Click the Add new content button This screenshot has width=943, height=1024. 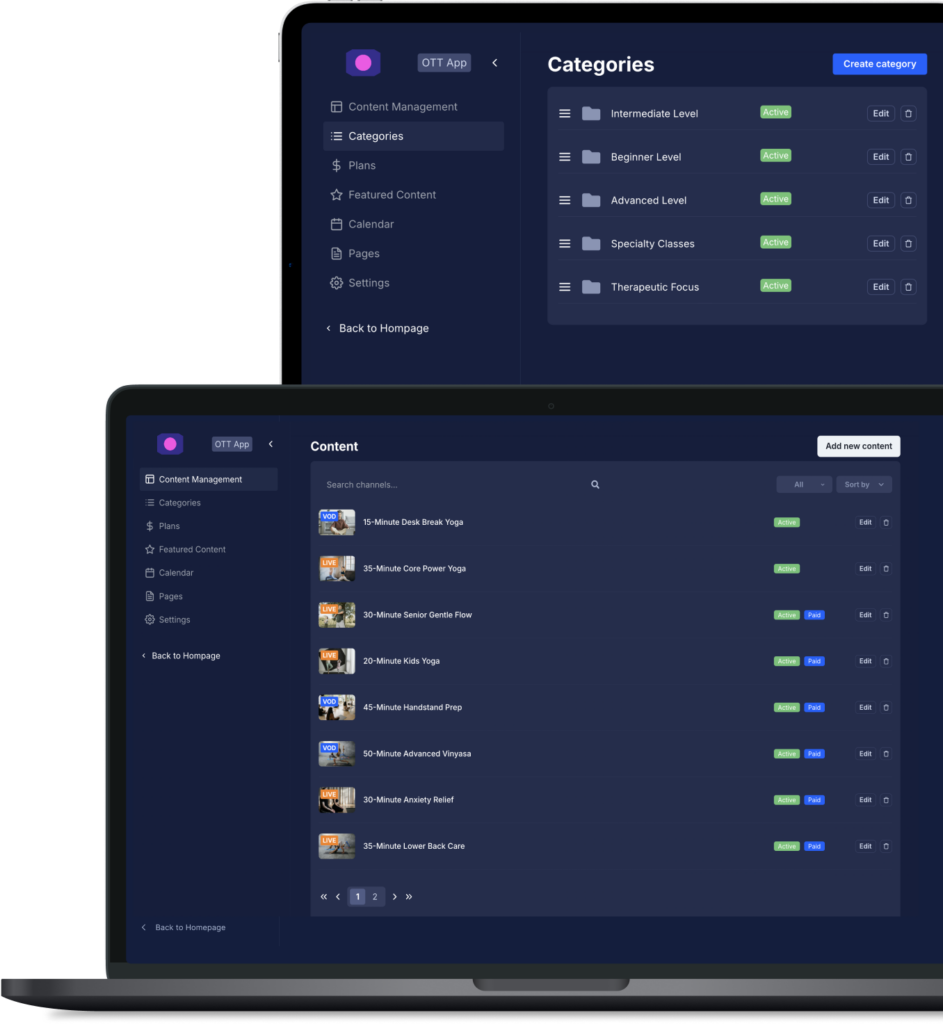[858, 446]
